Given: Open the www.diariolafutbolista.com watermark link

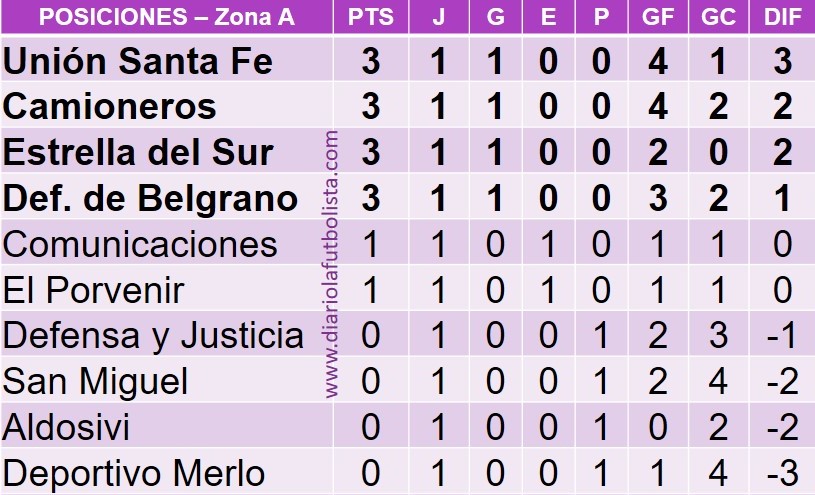Looking at the screenshot, I should pyautogui.click(x=331, y=264).
